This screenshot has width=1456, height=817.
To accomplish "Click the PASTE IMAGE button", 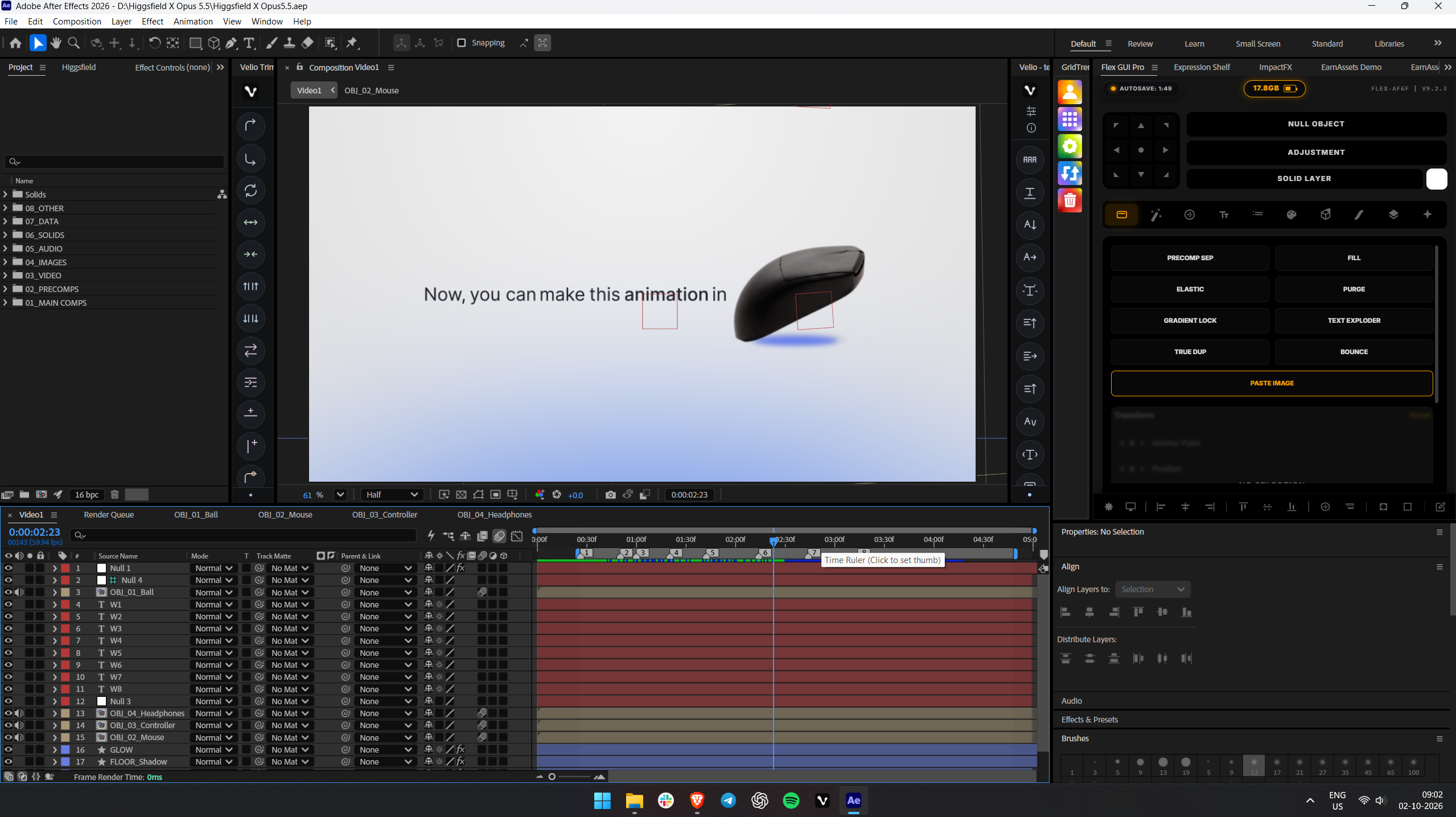I will (1271, 383).
